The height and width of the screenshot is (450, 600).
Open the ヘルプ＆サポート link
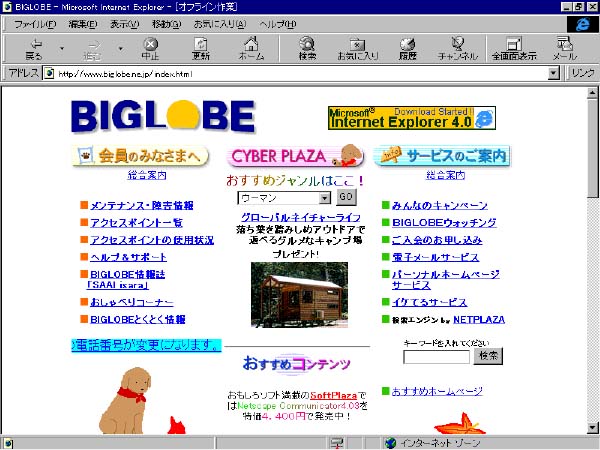pos(128,257)
